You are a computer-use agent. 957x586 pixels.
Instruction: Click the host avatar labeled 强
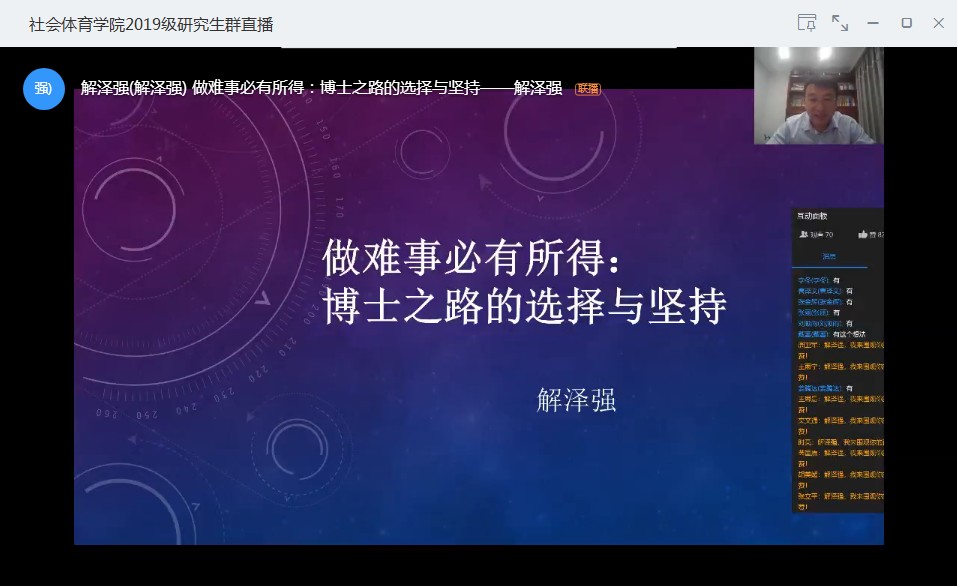coord(43,88)
